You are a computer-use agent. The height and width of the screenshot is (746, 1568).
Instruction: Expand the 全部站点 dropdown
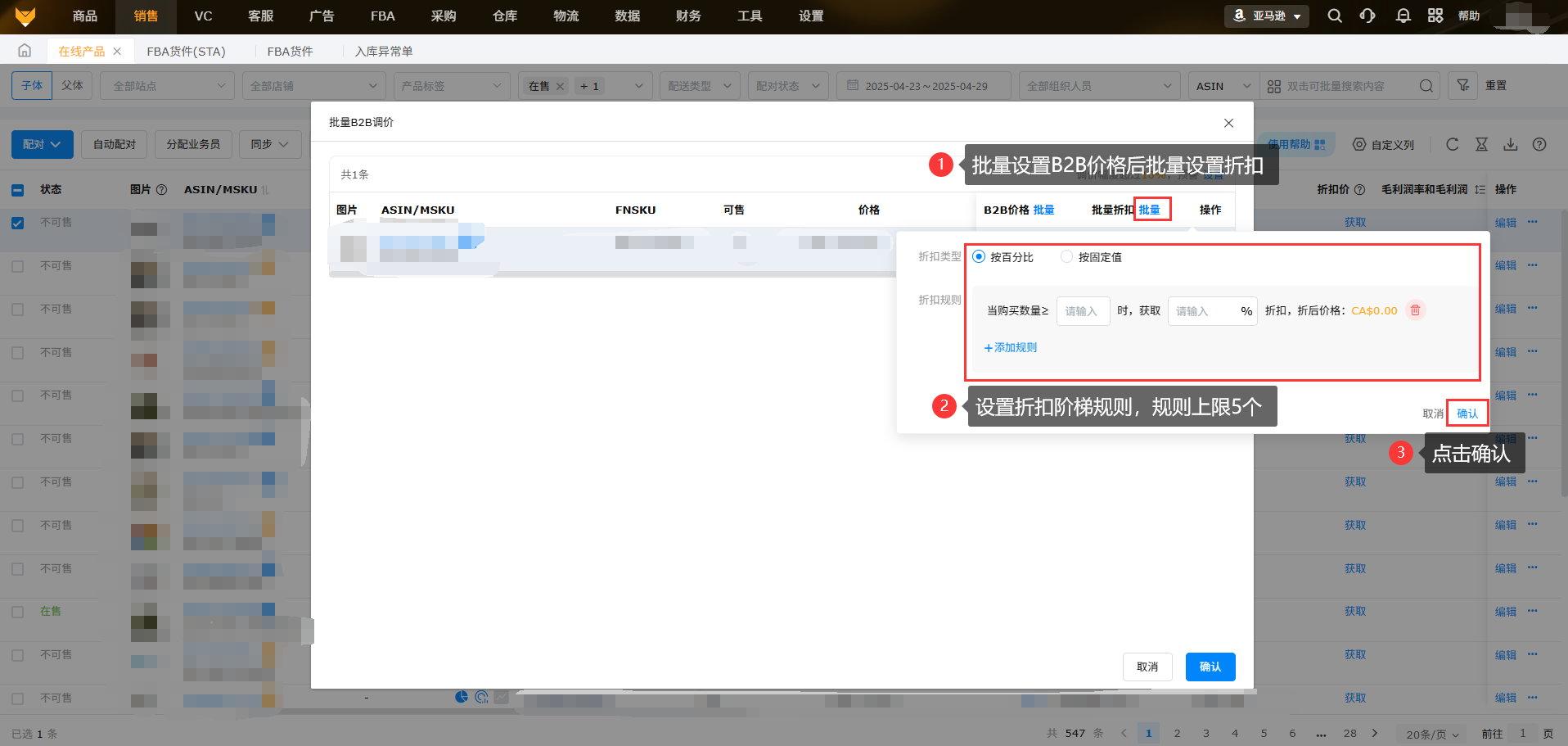click(168, 86)
